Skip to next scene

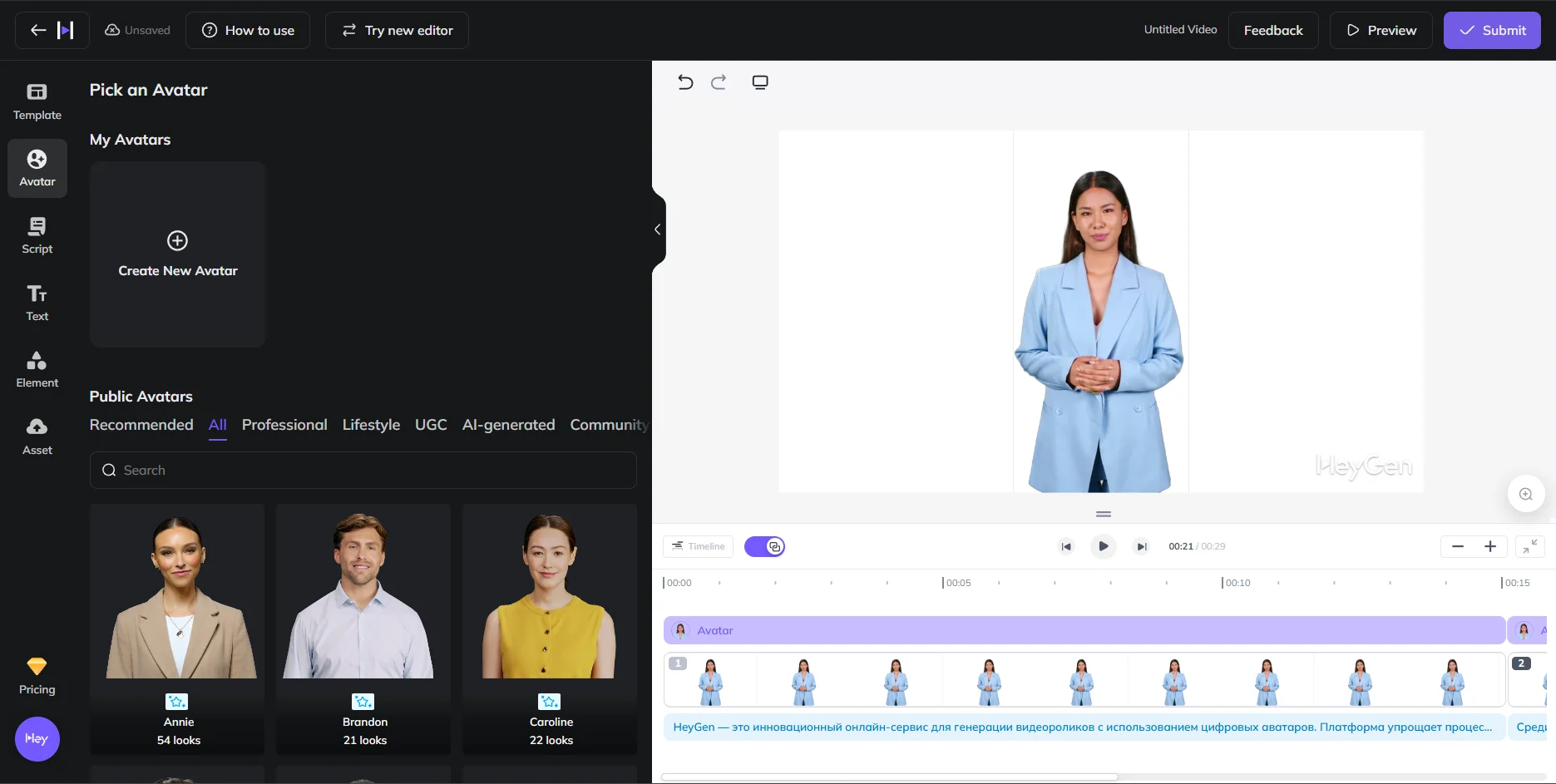pyautogui.click(x=1142, y=546)
